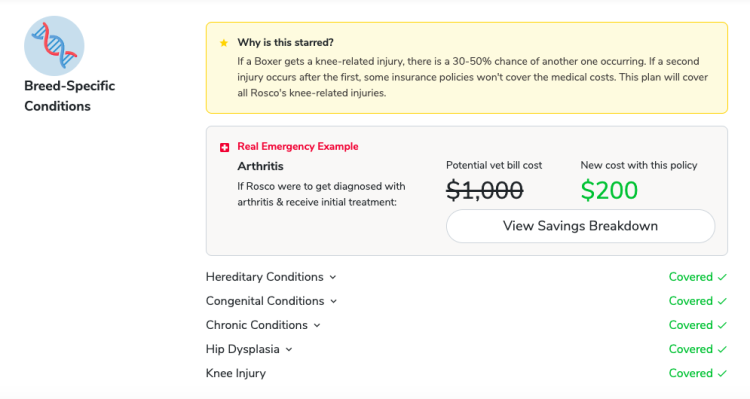
Task: Click the red medical cross emergency icon
Action: pyautogui.click(x=224, y=147)
